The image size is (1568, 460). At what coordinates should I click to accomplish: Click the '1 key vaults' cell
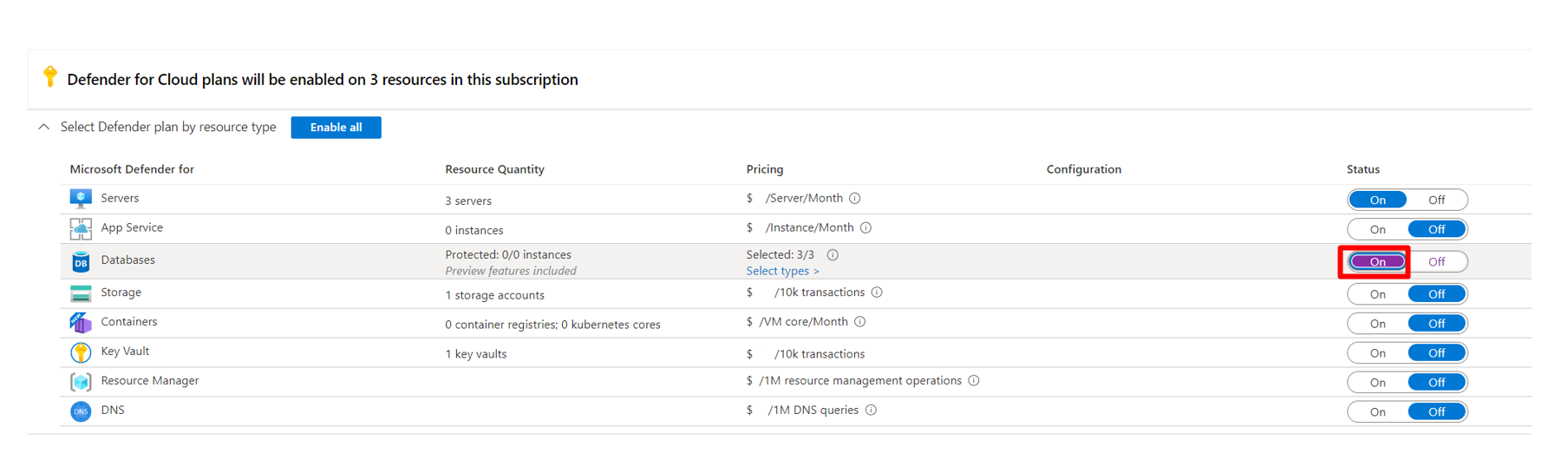pos(476,354)
